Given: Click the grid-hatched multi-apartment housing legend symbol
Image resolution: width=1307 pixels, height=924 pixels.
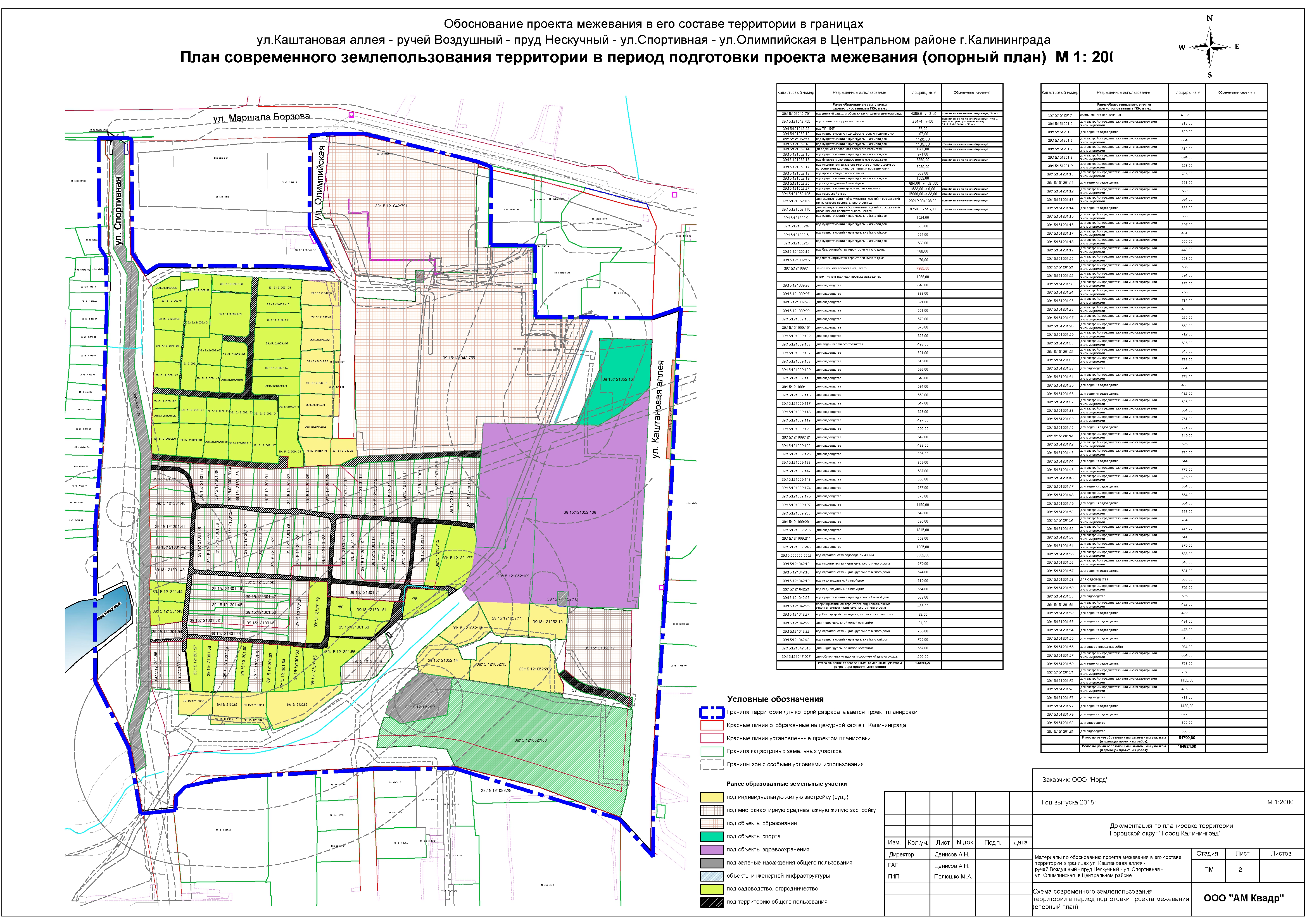Looking at the screenshot, I should point(712,810).
